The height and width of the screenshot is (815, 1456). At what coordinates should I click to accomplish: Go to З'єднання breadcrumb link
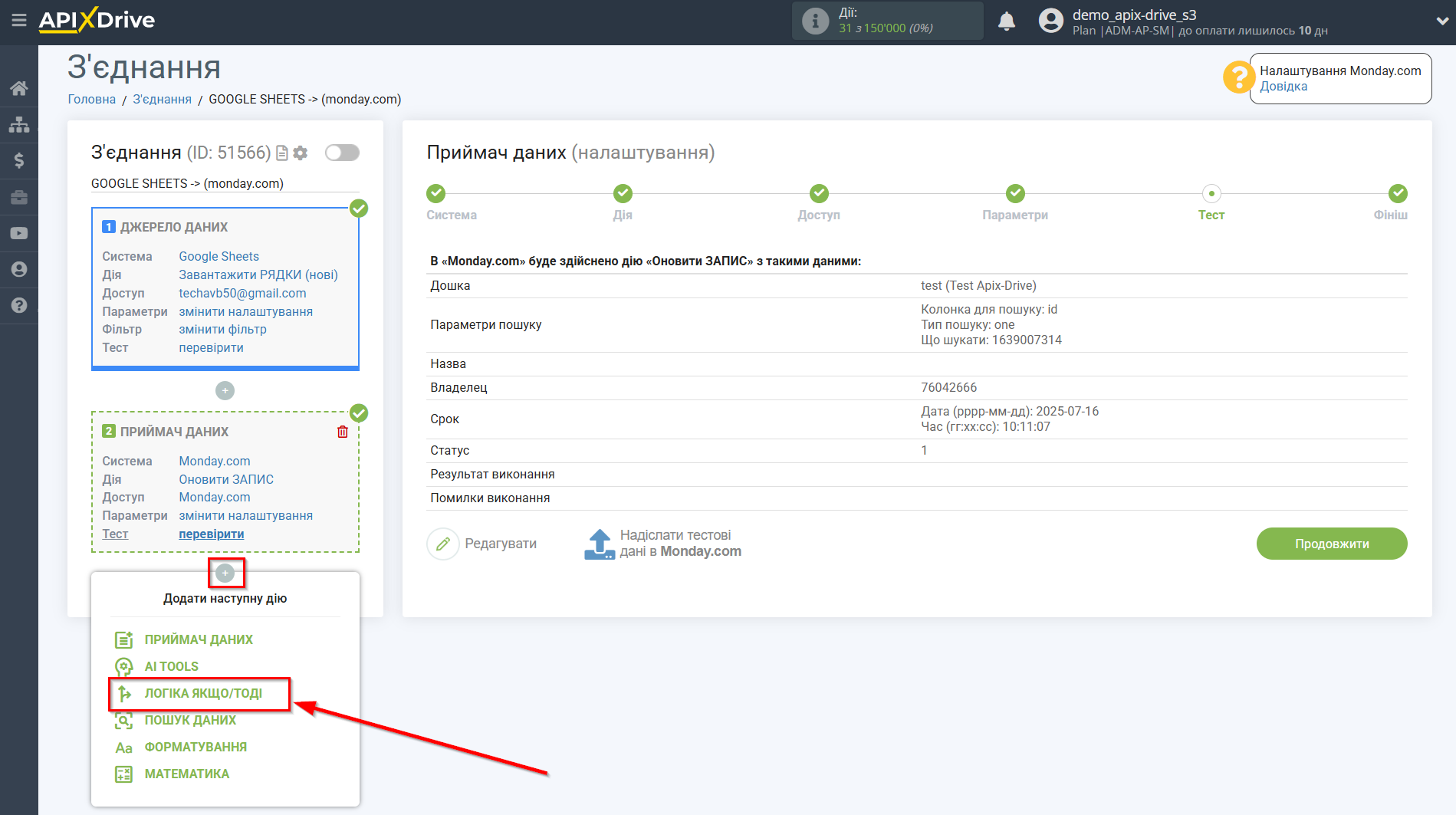pos(162,99)
